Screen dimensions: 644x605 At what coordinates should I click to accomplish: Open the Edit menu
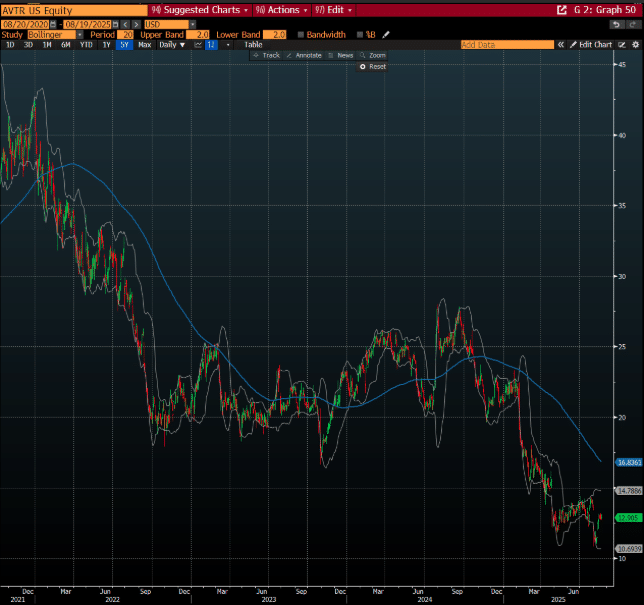coord(334,10)
